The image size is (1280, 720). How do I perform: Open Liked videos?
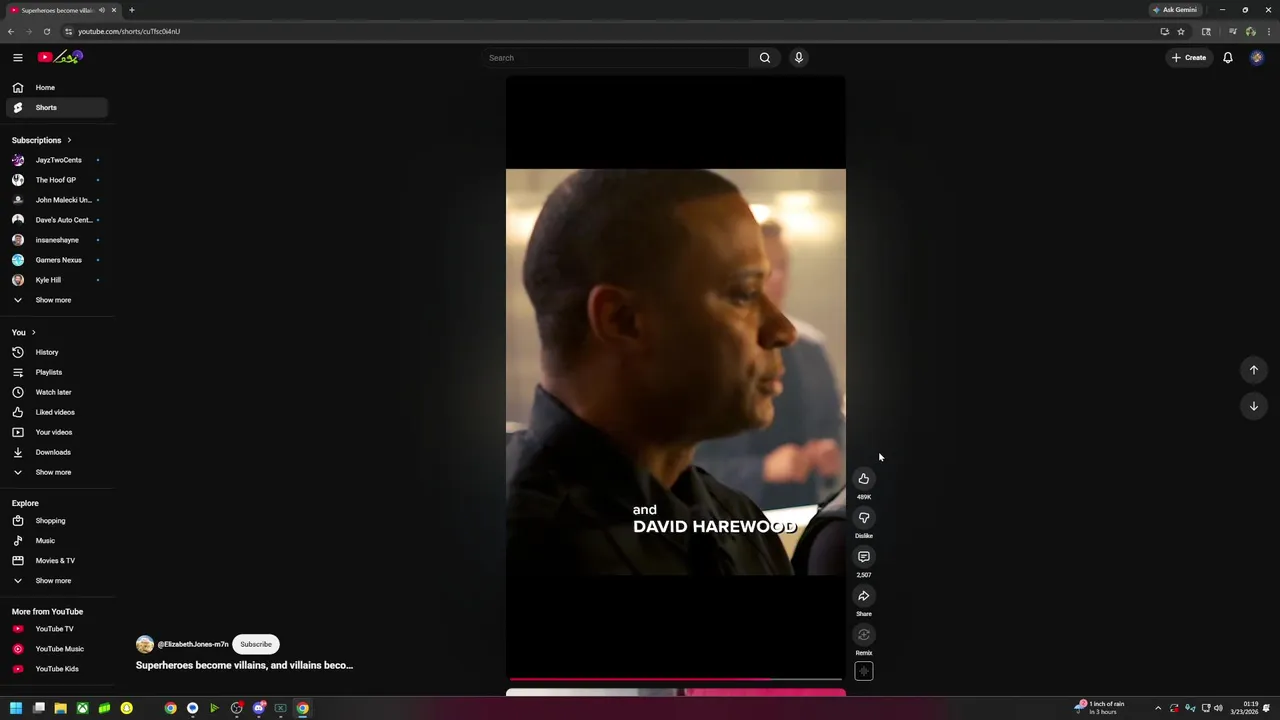tap(56, 412)
